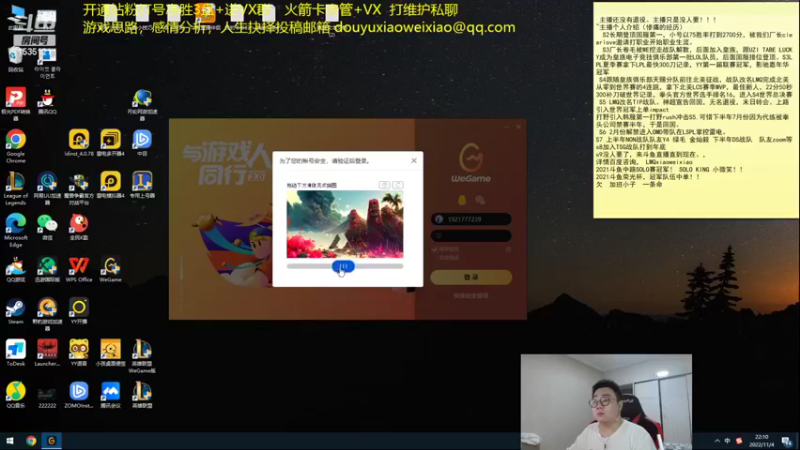Open the Windows Start menu
The image size is (800, 450).
[x=10, y=441]
